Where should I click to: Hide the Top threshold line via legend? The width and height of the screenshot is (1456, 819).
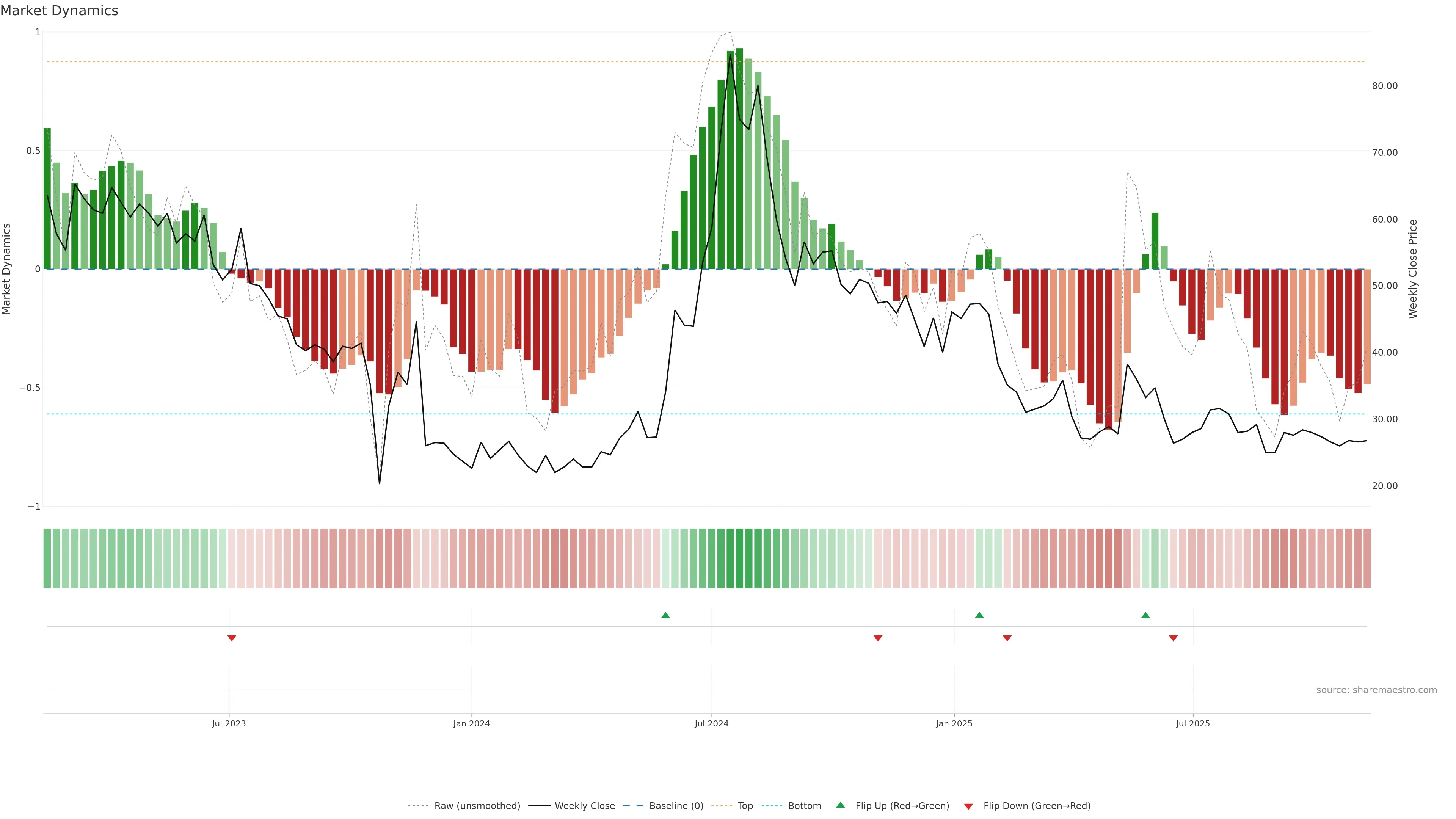coord(745,806)
